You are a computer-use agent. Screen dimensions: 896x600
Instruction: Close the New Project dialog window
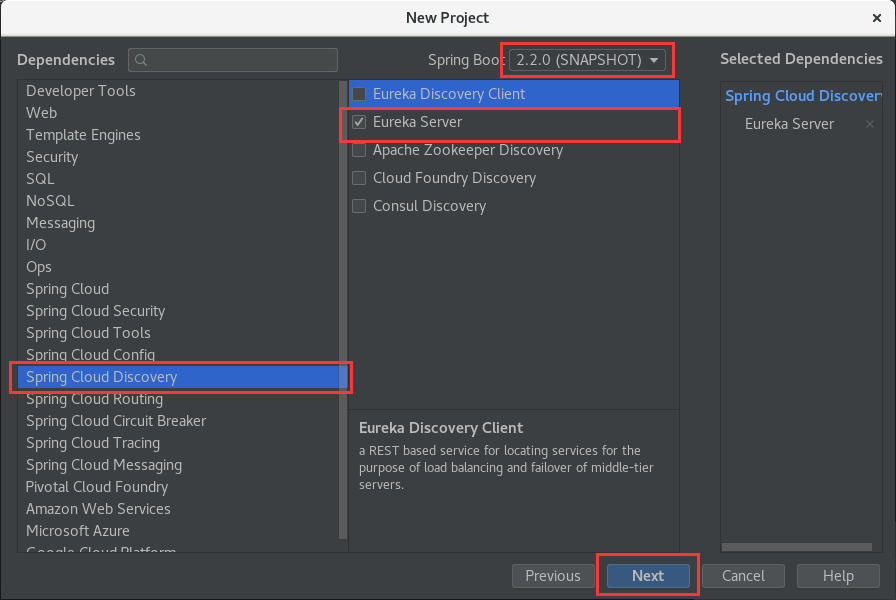click(875, 18)
